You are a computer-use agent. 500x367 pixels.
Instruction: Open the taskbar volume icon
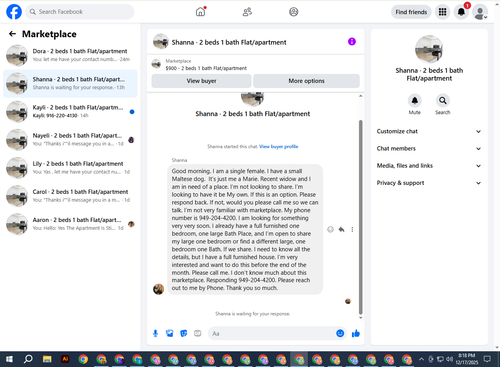coord(450,359)
